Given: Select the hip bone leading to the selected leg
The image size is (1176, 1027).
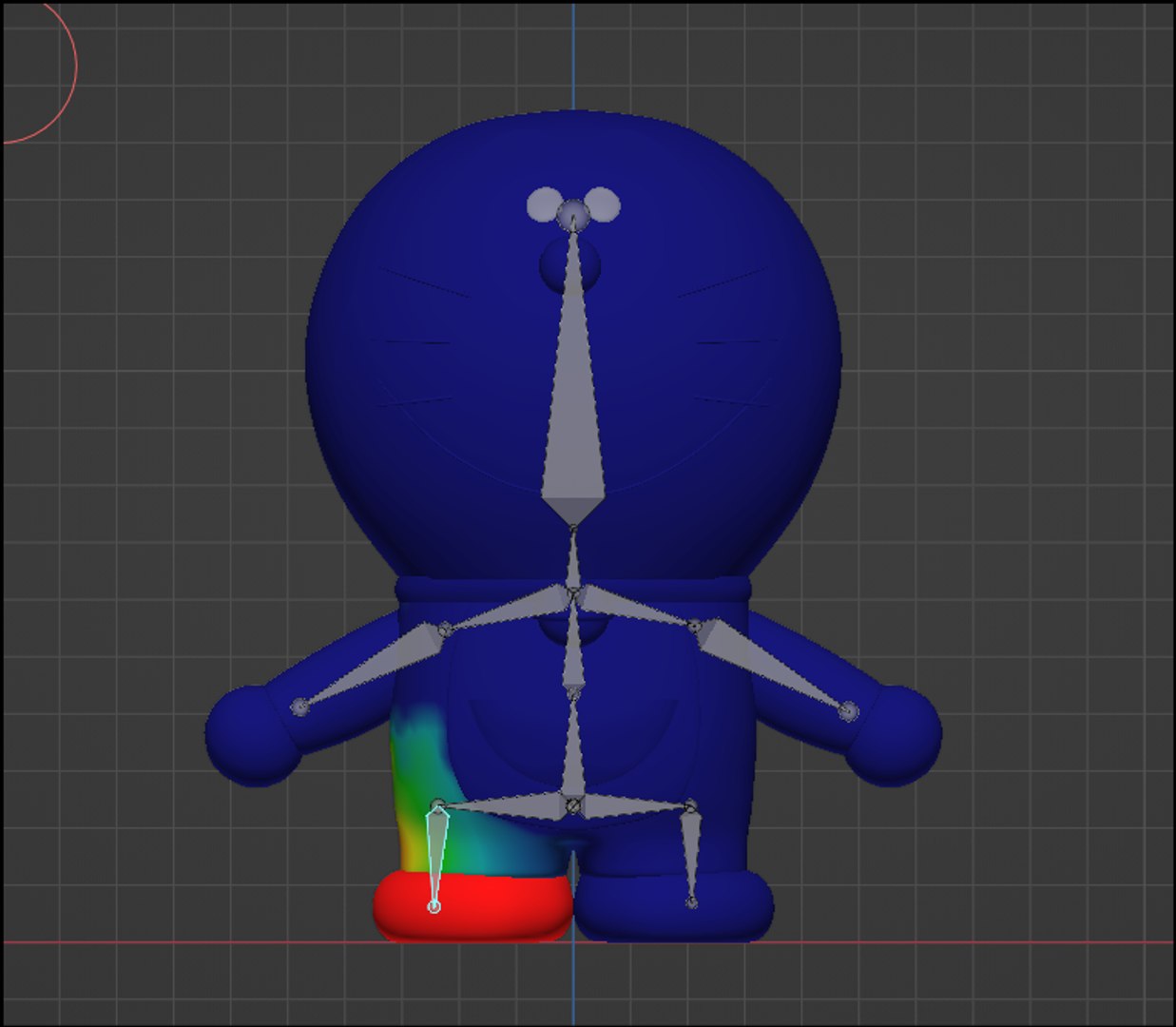Looking at the screenshot, I should click(x=504, y=808).
